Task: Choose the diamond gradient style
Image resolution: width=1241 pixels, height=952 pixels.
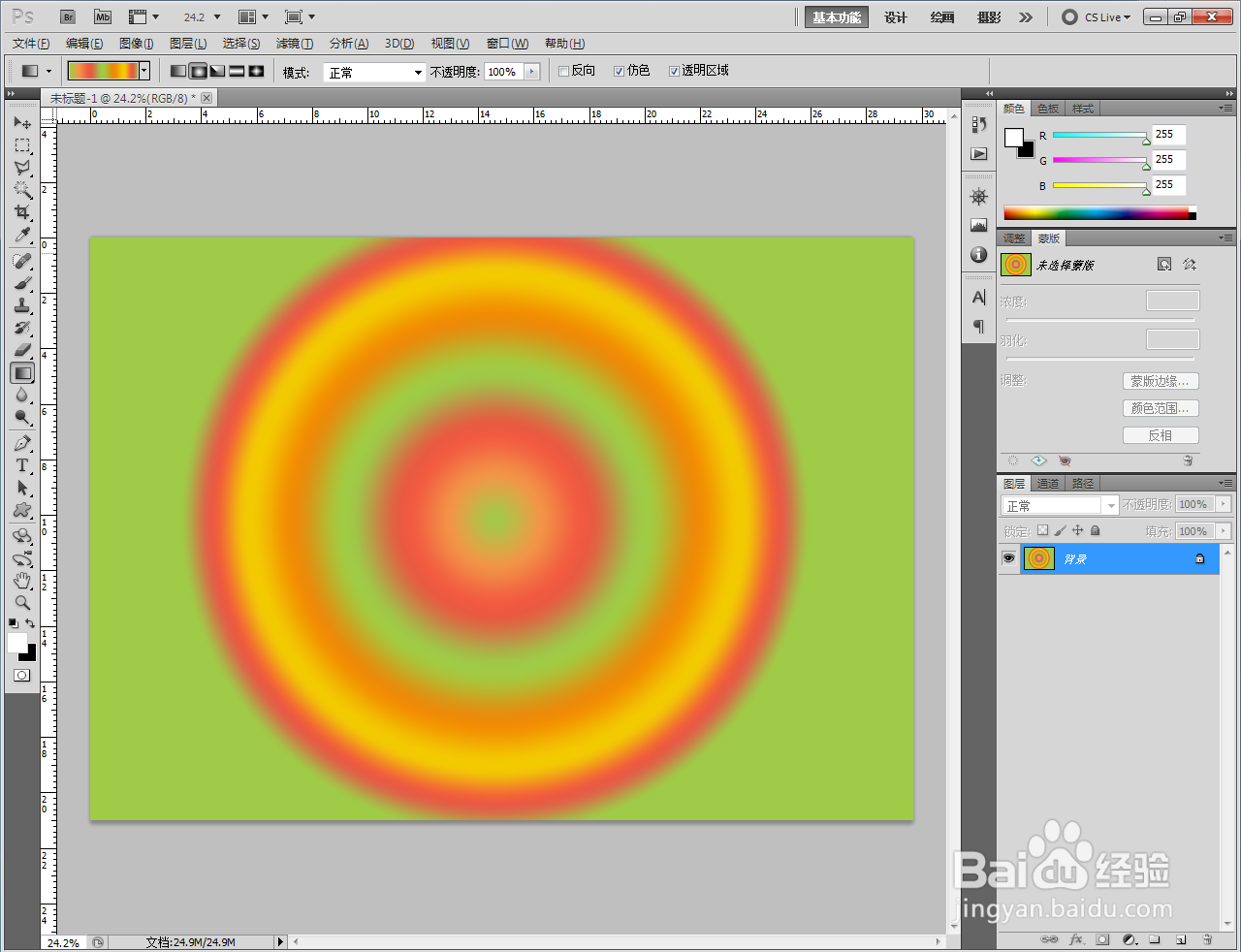Action: (x=256, y=71)
